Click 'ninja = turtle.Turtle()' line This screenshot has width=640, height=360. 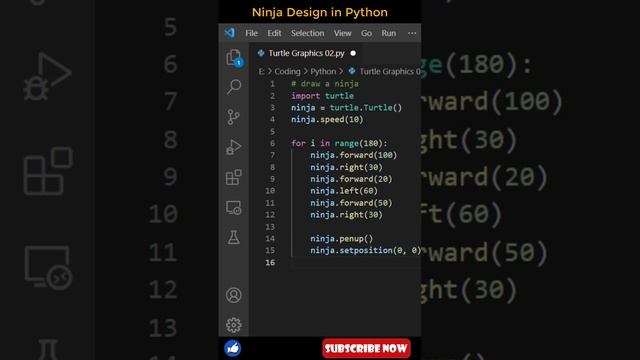click(x=347, y=108)
